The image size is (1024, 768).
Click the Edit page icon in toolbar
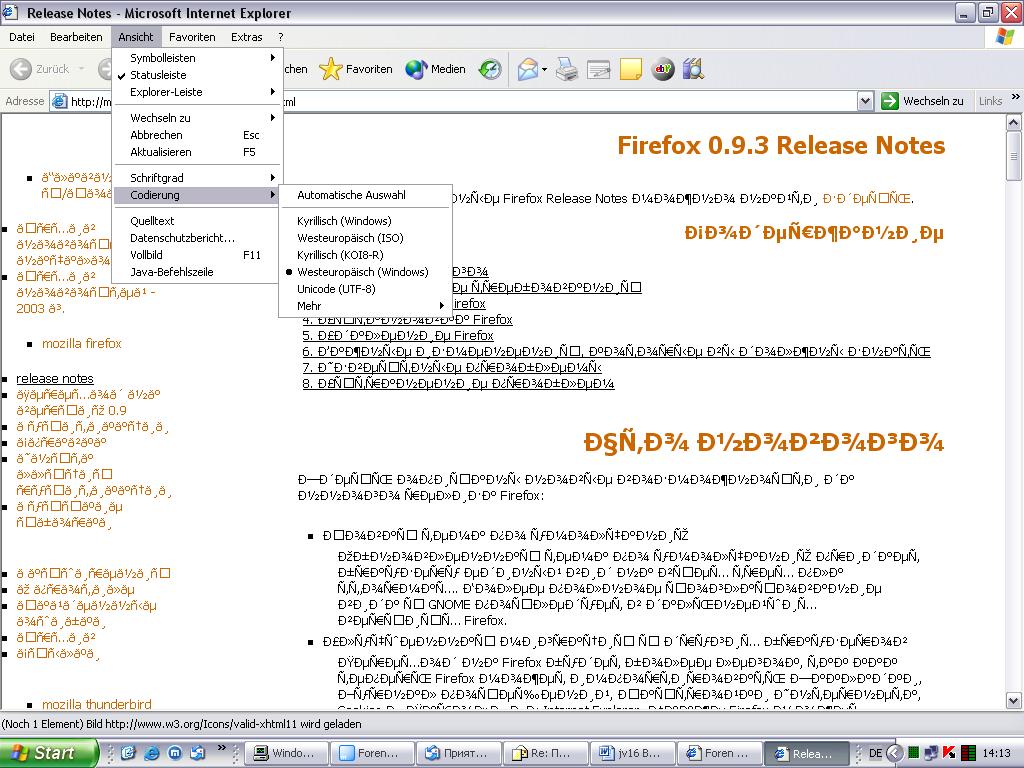[x=598, y=69]
